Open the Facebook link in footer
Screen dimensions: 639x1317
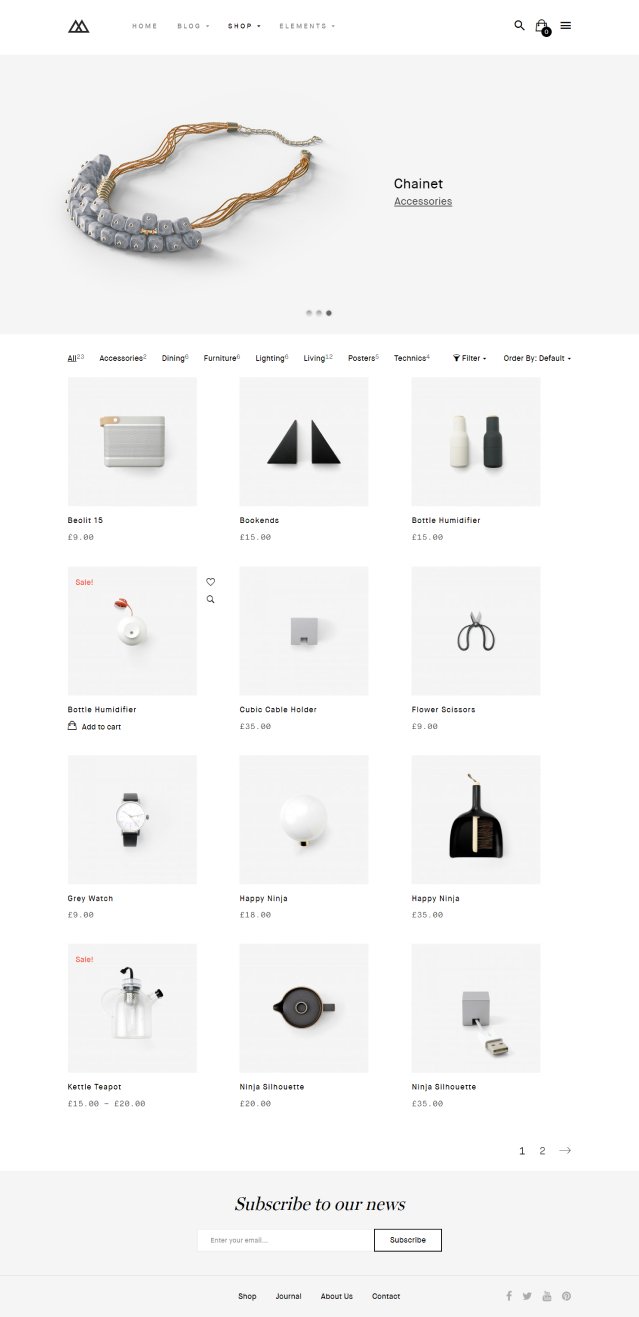click(509, 1296)
